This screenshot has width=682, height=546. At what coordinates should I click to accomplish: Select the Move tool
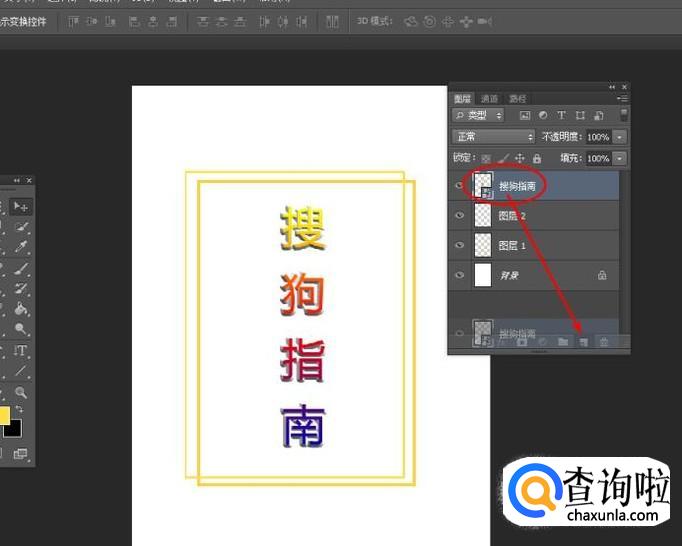pyautogui.click(x=21, y=206)
